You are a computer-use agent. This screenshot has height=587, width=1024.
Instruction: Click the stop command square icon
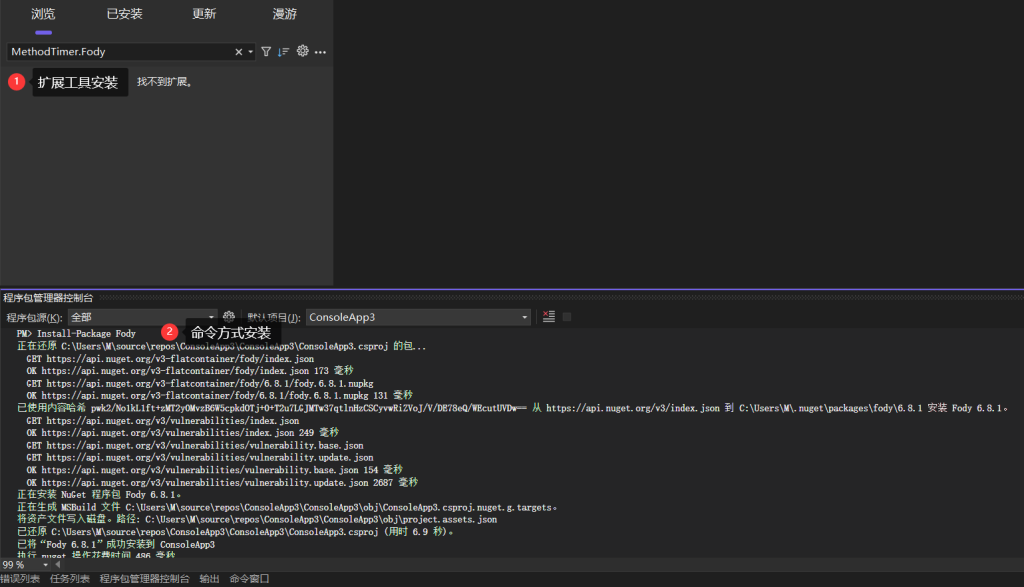click(x=567, y=316)
